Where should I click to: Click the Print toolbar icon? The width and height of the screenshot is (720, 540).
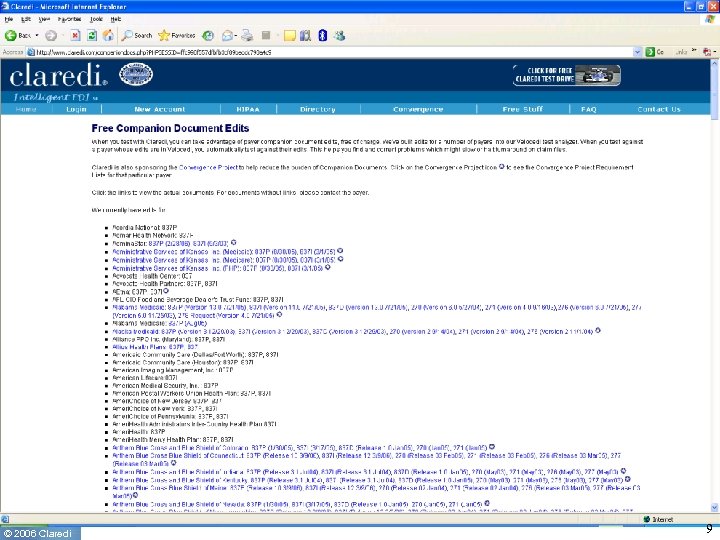(x=247, y=35)
